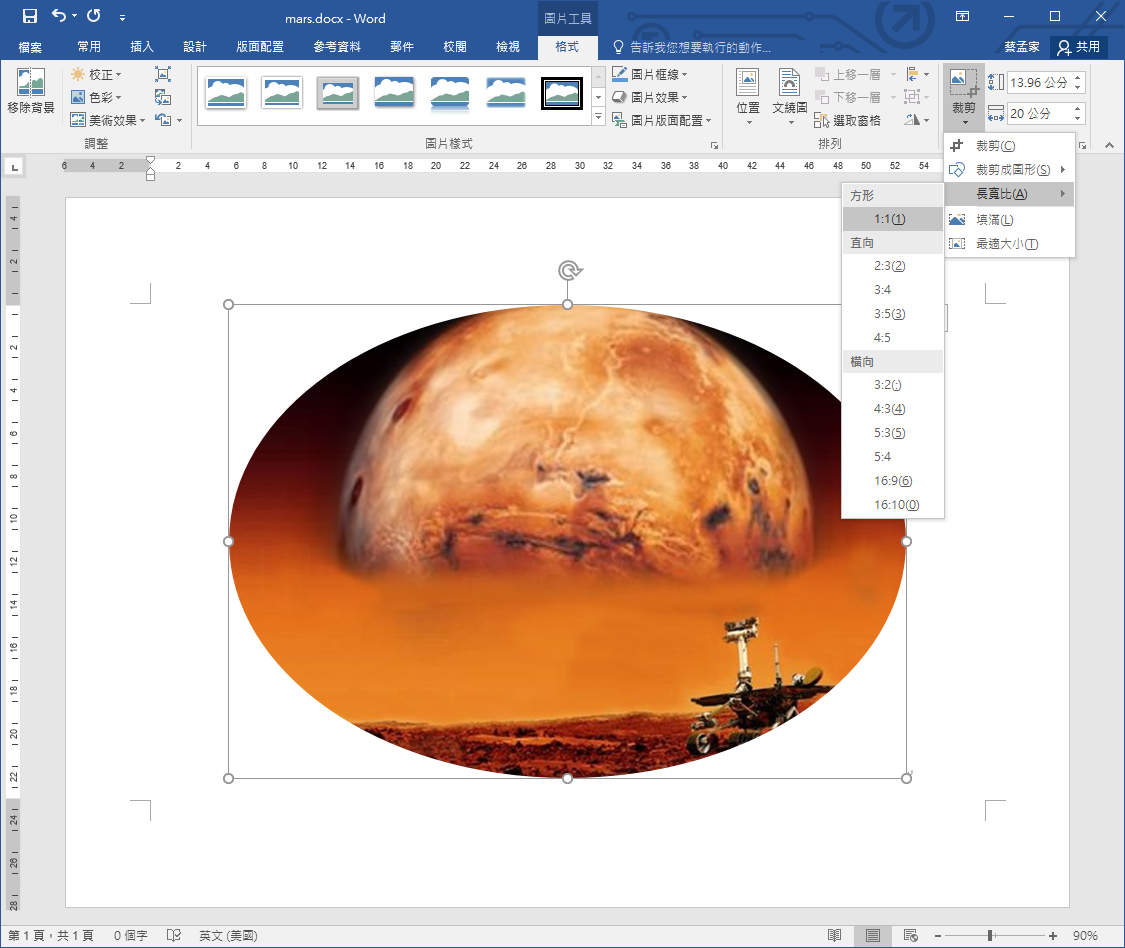Click the 選取窗格 (Selection Pane) icon
Viewport: 1125px width, 948px height.
848,121
